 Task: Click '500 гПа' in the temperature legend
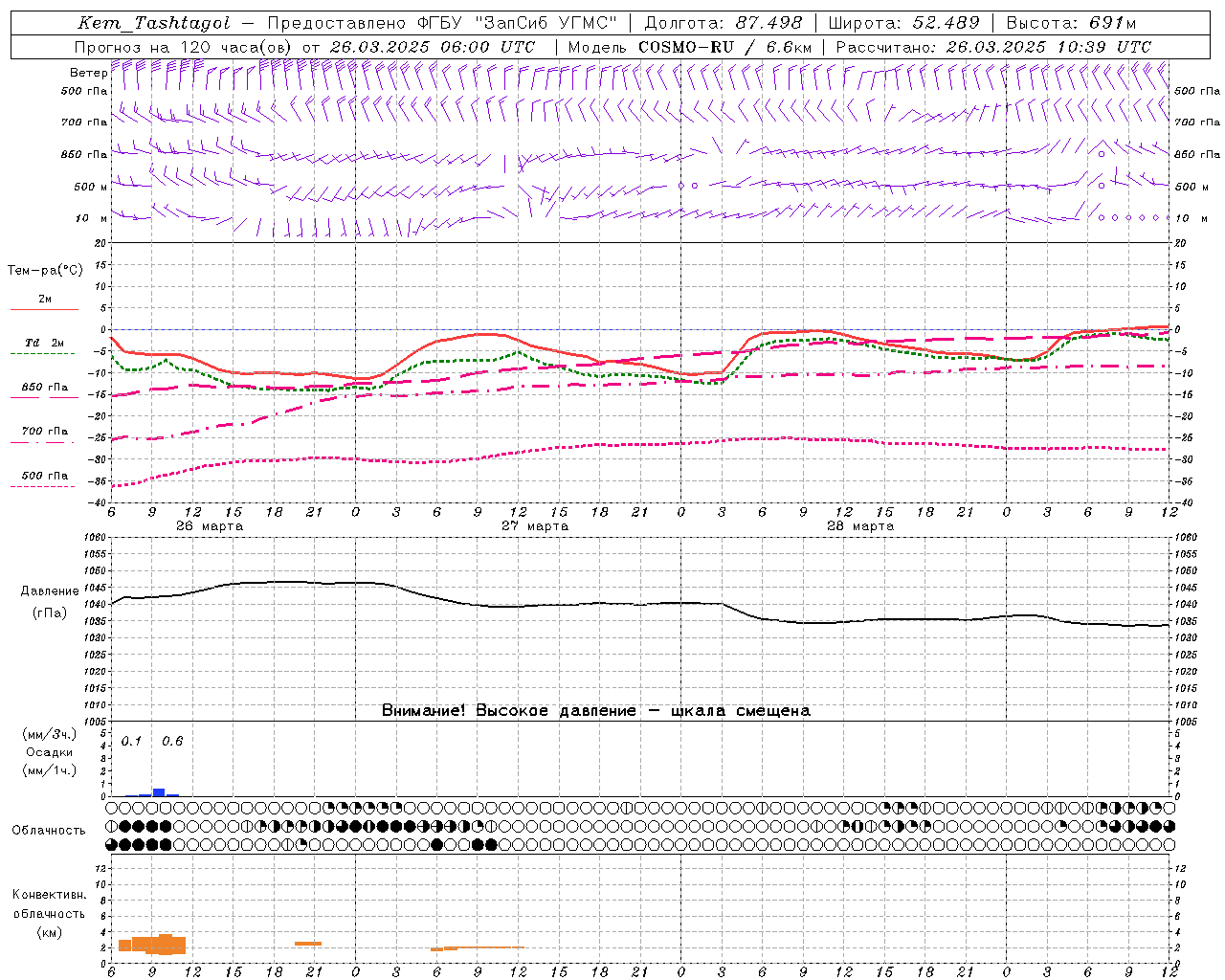(45, 475)
